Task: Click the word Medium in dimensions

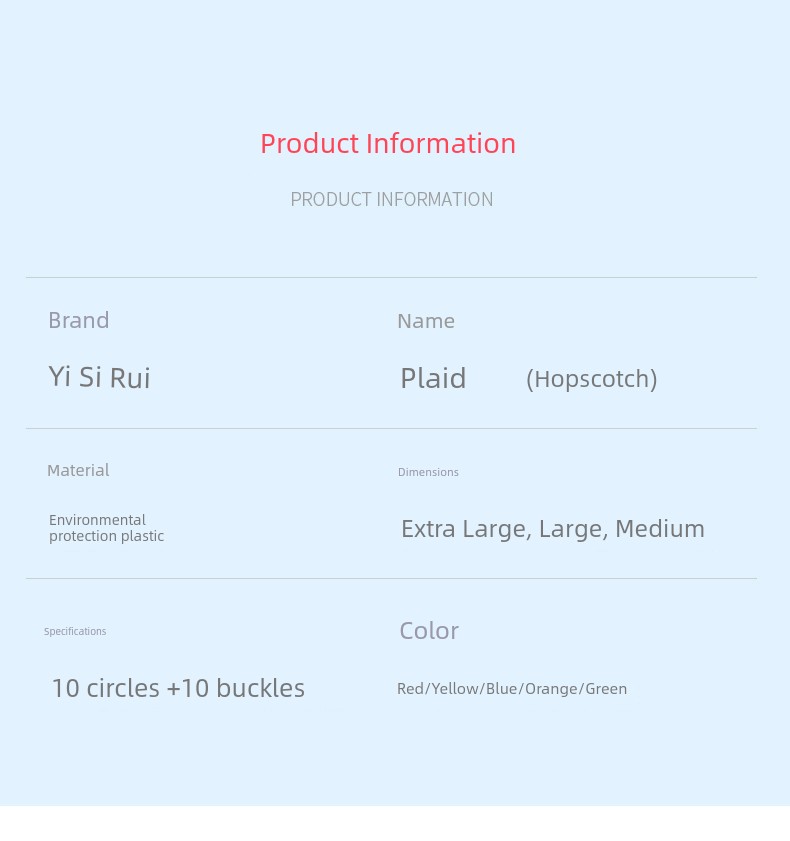Action: tap(660, 529)
